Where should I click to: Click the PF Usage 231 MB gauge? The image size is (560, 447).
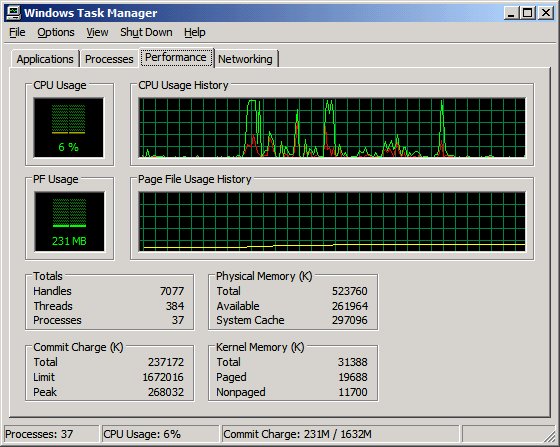tap(69, 222)
